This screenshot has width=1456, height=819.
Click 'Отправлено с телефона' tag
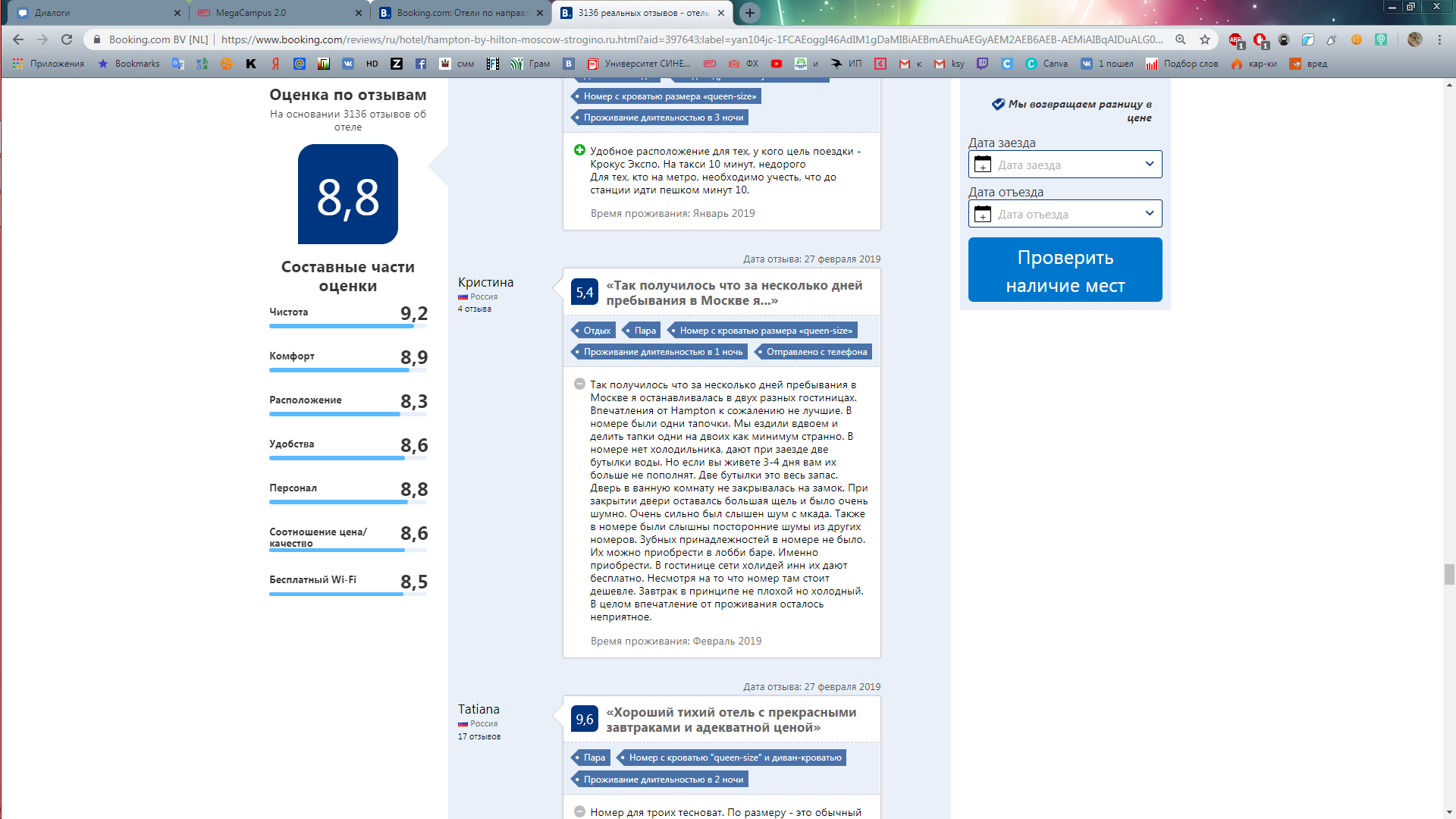[x=813, y=352]
